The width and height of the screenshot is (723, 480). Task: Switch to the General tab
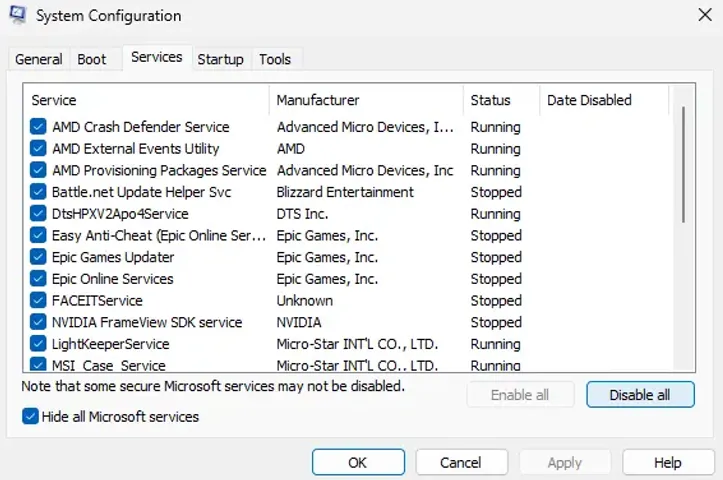[39, 59]
